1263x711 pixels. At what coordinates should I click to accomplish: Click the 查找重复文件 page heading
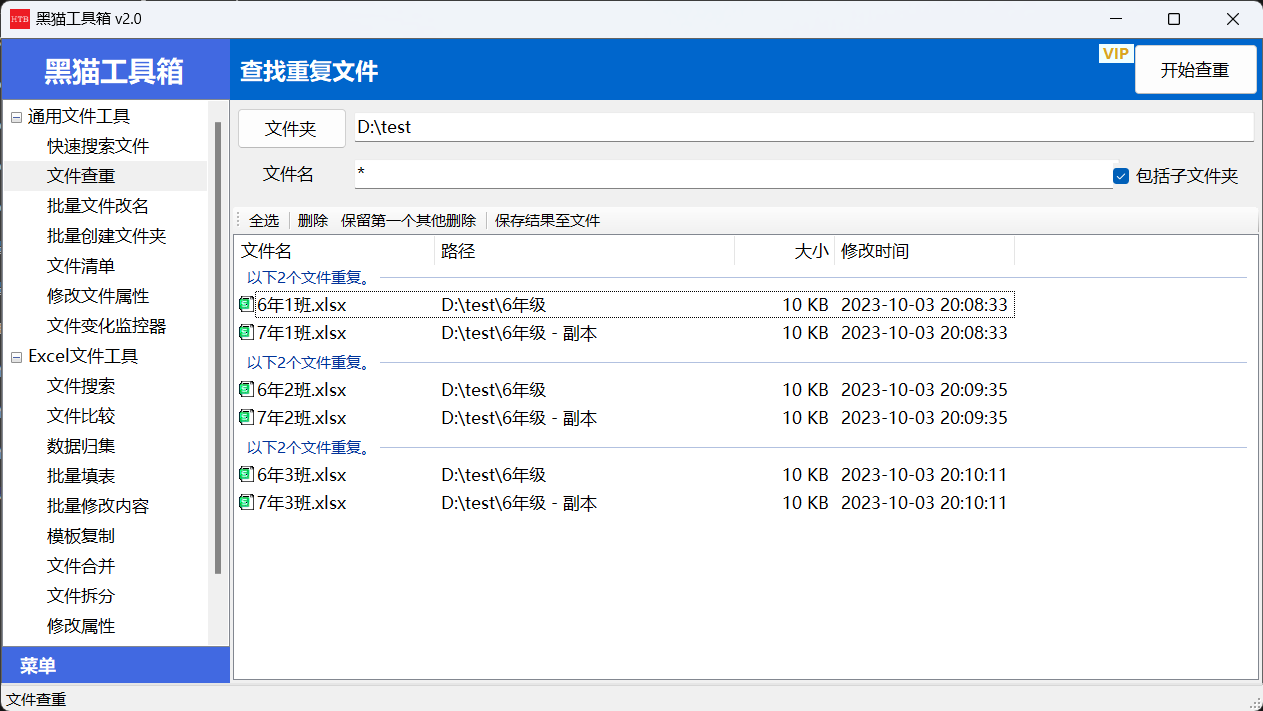309,72
